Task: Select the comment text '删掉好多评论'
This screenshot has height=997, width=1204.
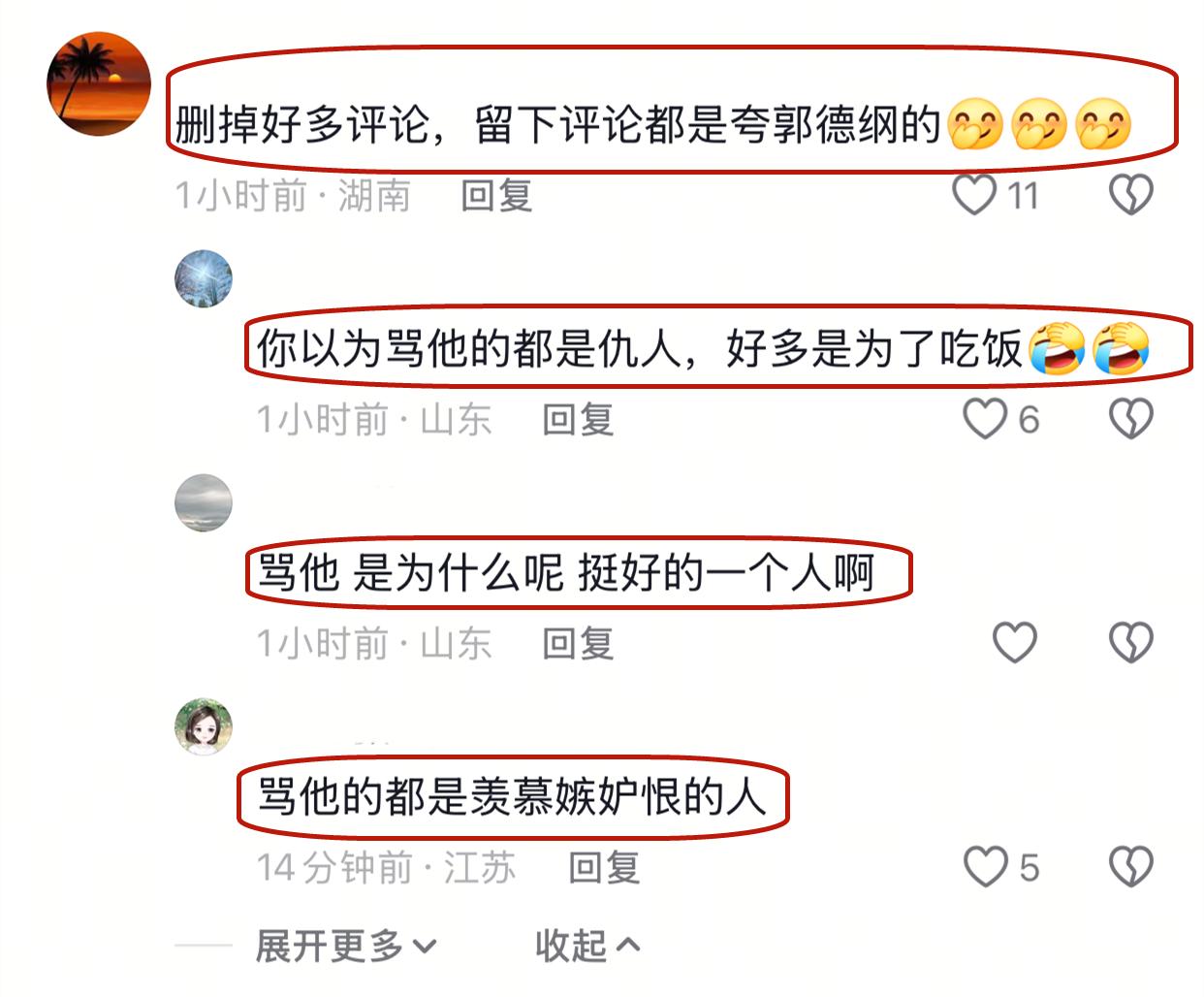Action: coord(301,125)
